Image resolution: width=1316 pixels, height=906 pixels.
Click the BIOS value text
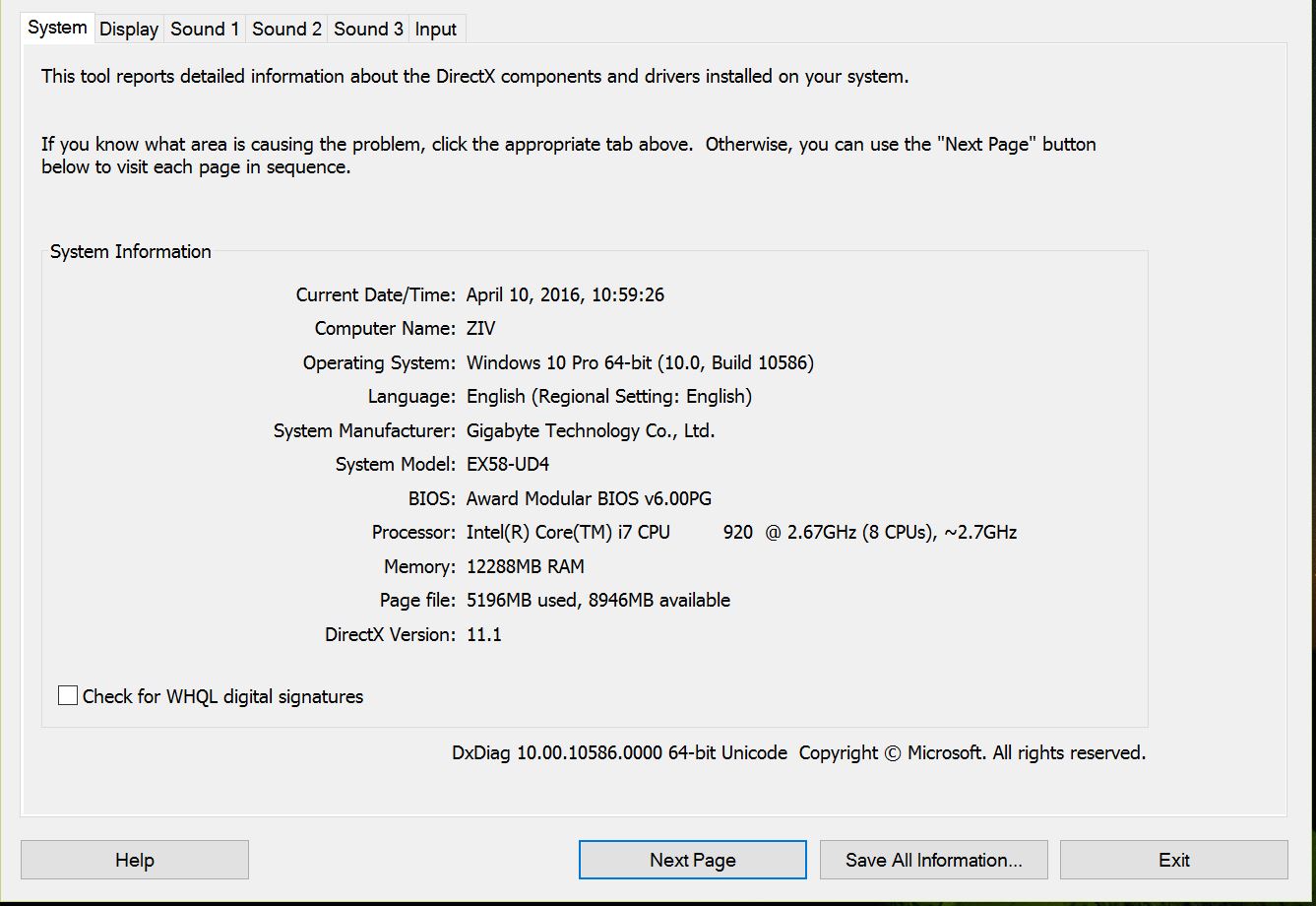point(589,499)
